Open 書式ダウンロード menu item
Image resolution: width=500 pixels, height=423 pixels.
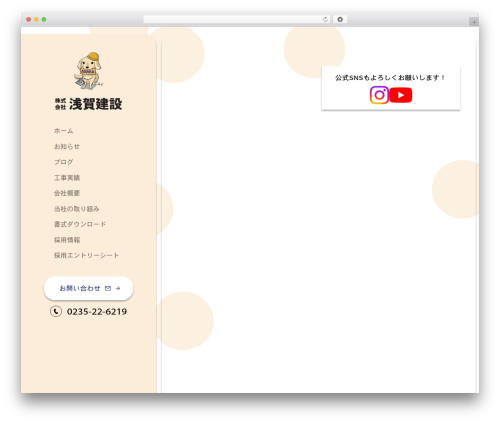80,224
